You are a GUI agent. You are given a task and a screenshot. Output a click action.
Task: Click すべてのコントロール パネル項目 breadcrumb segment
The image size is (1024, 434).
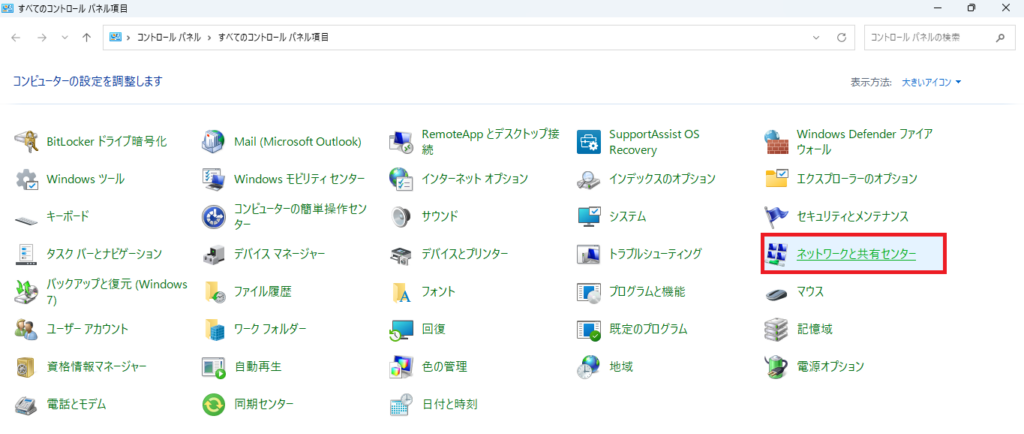pos(274,37)
